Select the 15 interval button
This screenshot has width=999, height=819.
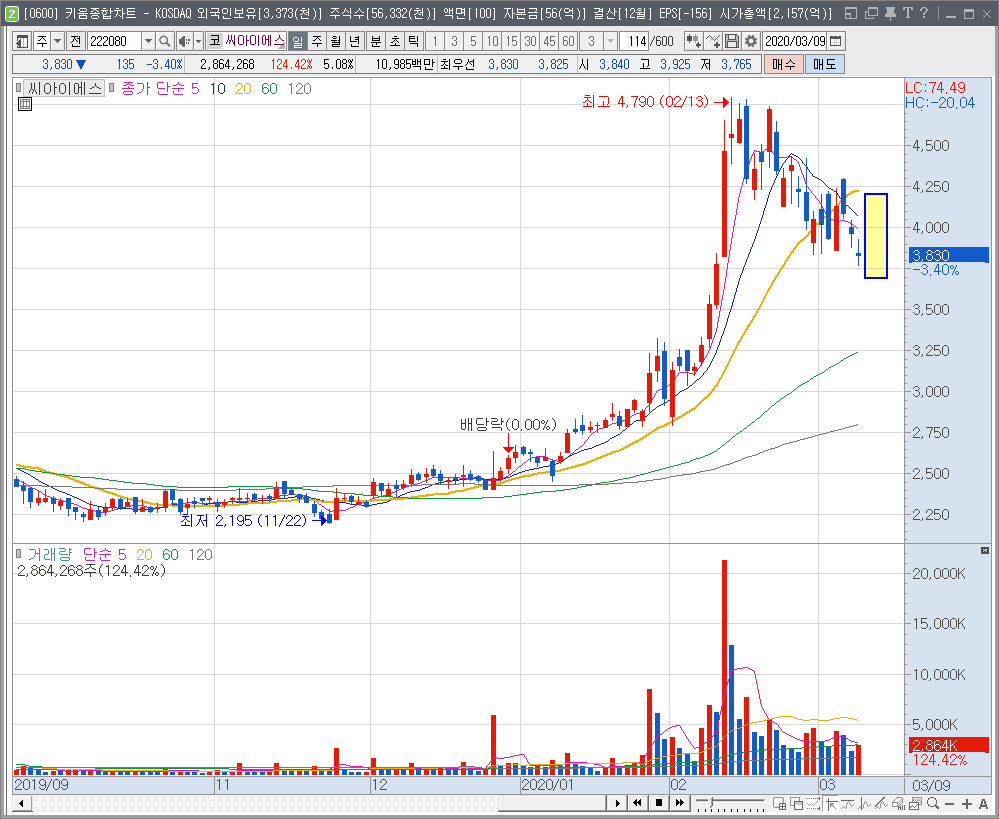point(512,41)
